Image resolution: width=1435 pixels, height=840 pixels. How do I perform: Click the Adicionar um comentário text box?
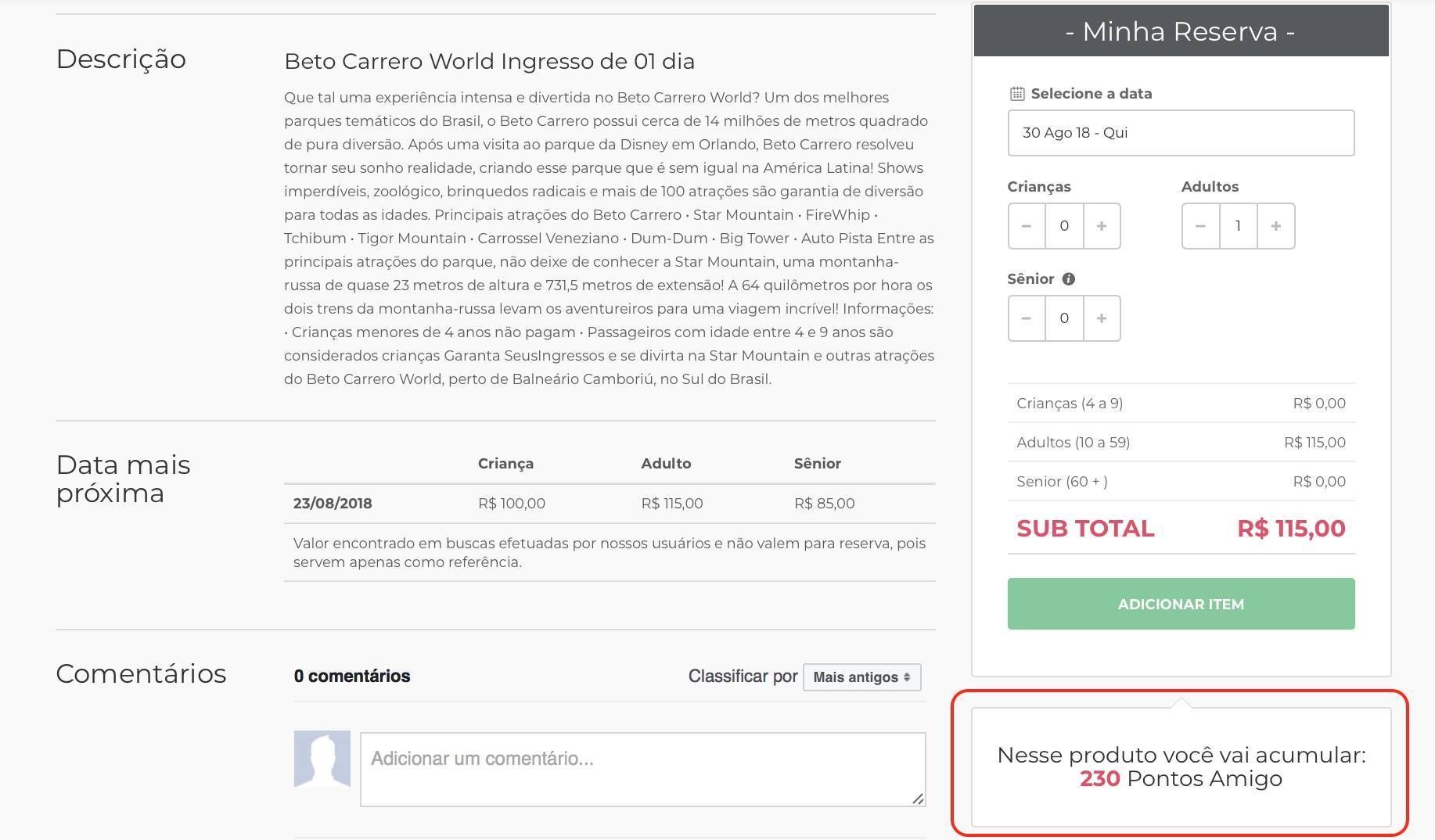tap(642, 770)
